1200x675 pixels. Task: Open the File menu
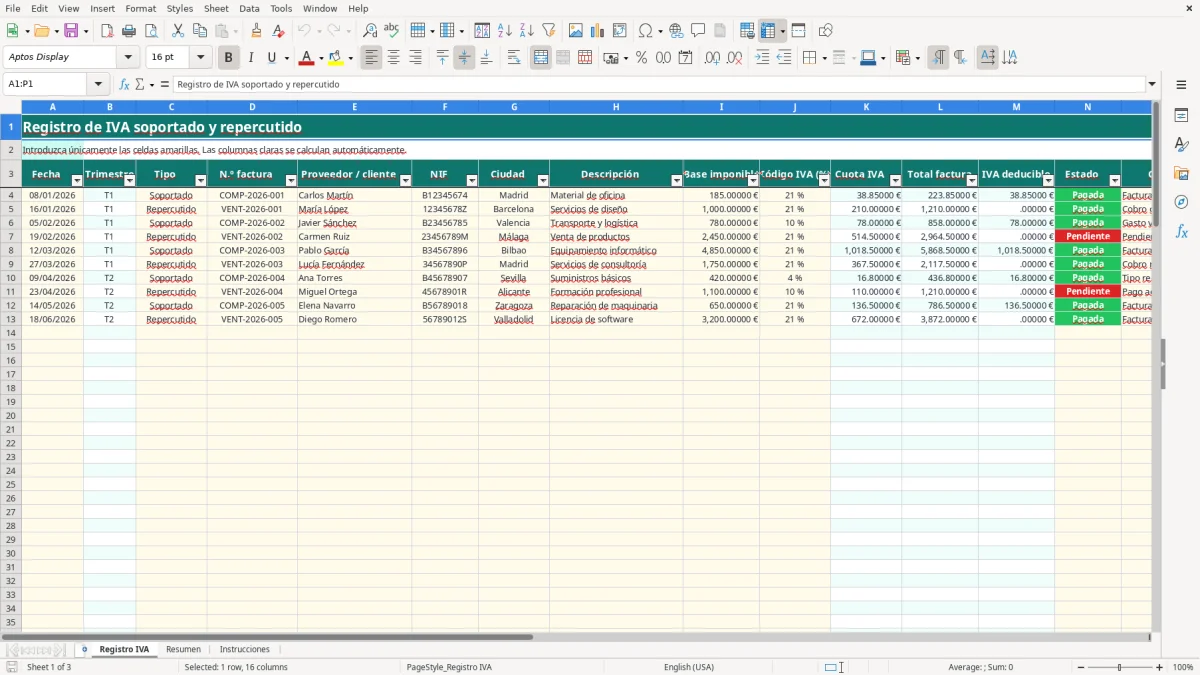tap(13, 8)
